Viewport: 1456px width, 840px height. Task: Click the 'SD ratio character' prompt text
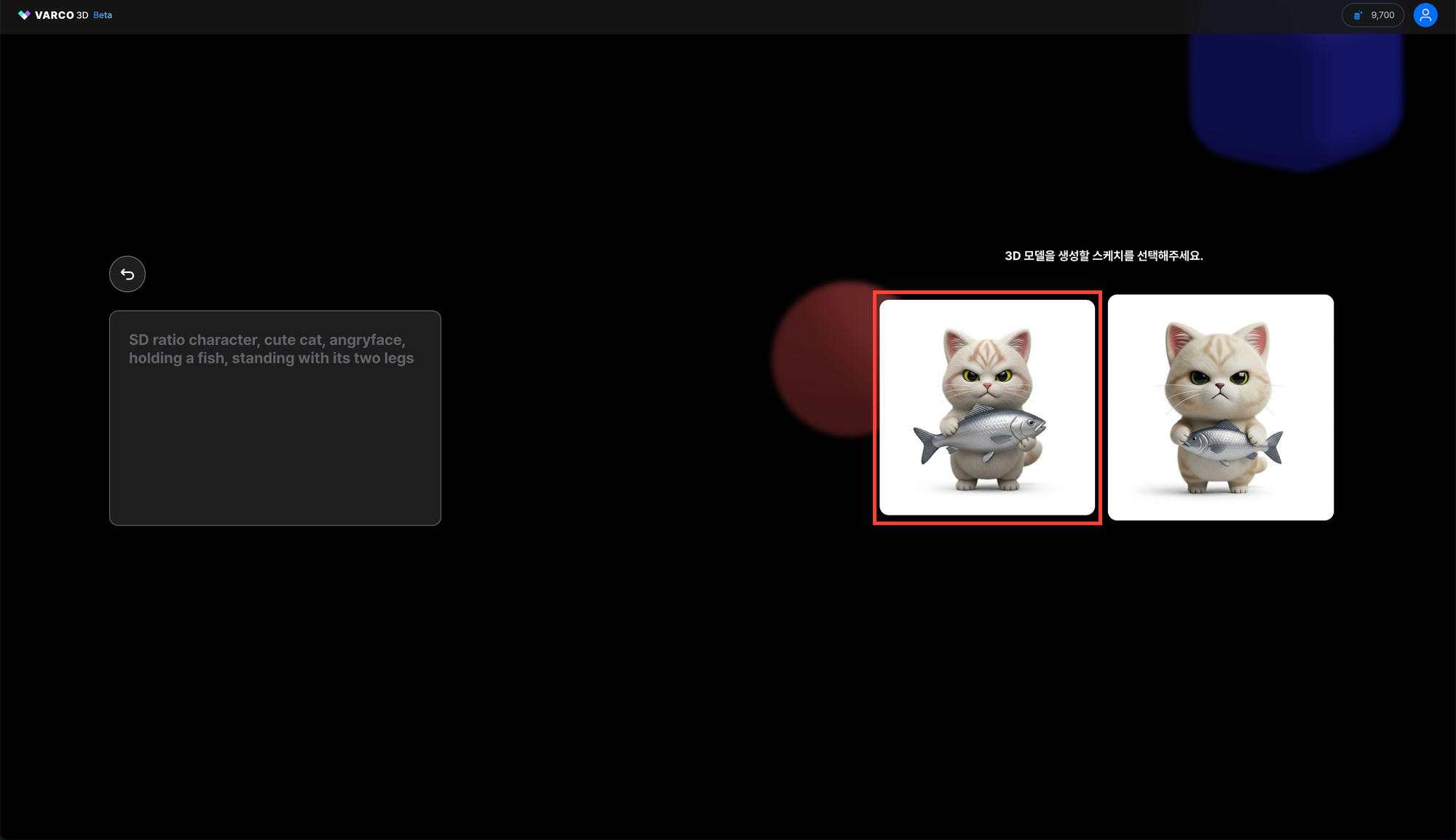(194, 340)
